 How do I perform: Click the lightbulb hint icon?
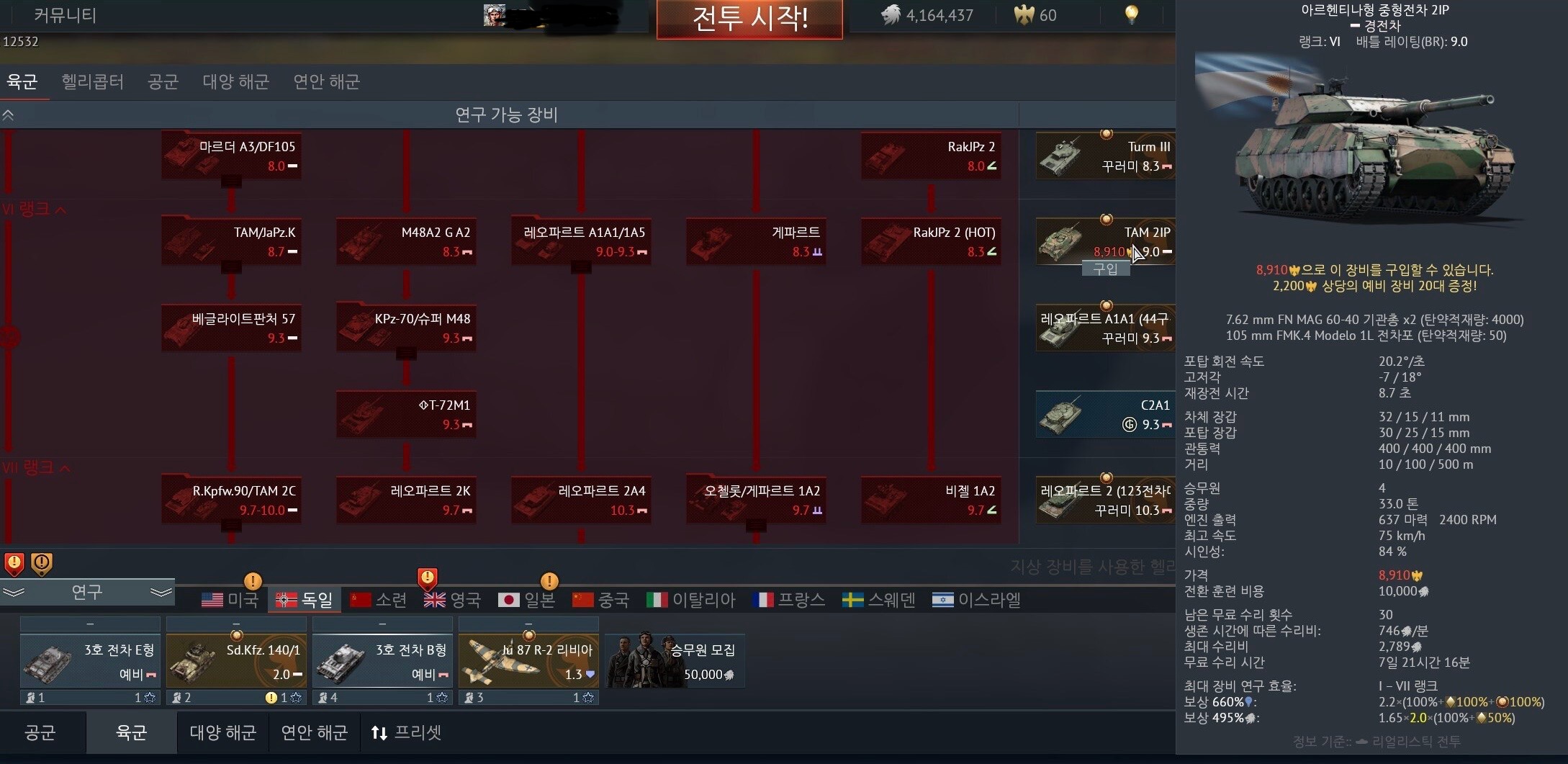pyautogui.click(x=1131, y=14)
